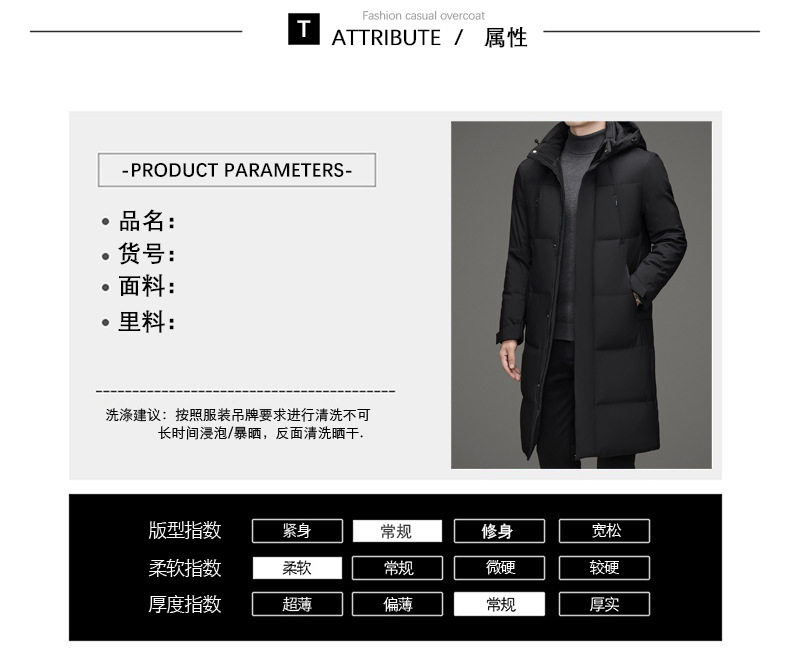Select 柔软 softness option
The height and width of the screenshot is (670, 790).
pyautogui.click(x=297, y=568)
